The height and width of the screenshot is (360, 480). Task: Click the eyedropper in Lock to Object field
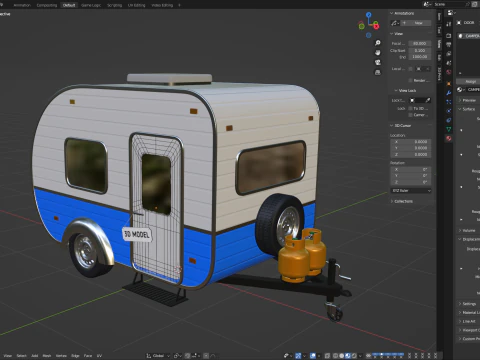(428, 100)
